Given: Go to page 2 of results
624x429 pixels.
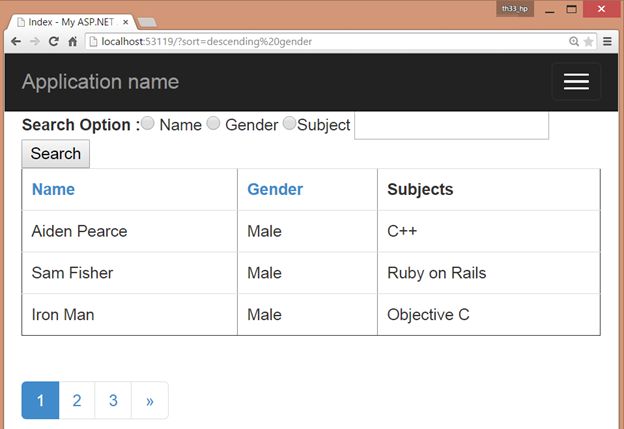Looking at the screenshot, I should 77,400.
